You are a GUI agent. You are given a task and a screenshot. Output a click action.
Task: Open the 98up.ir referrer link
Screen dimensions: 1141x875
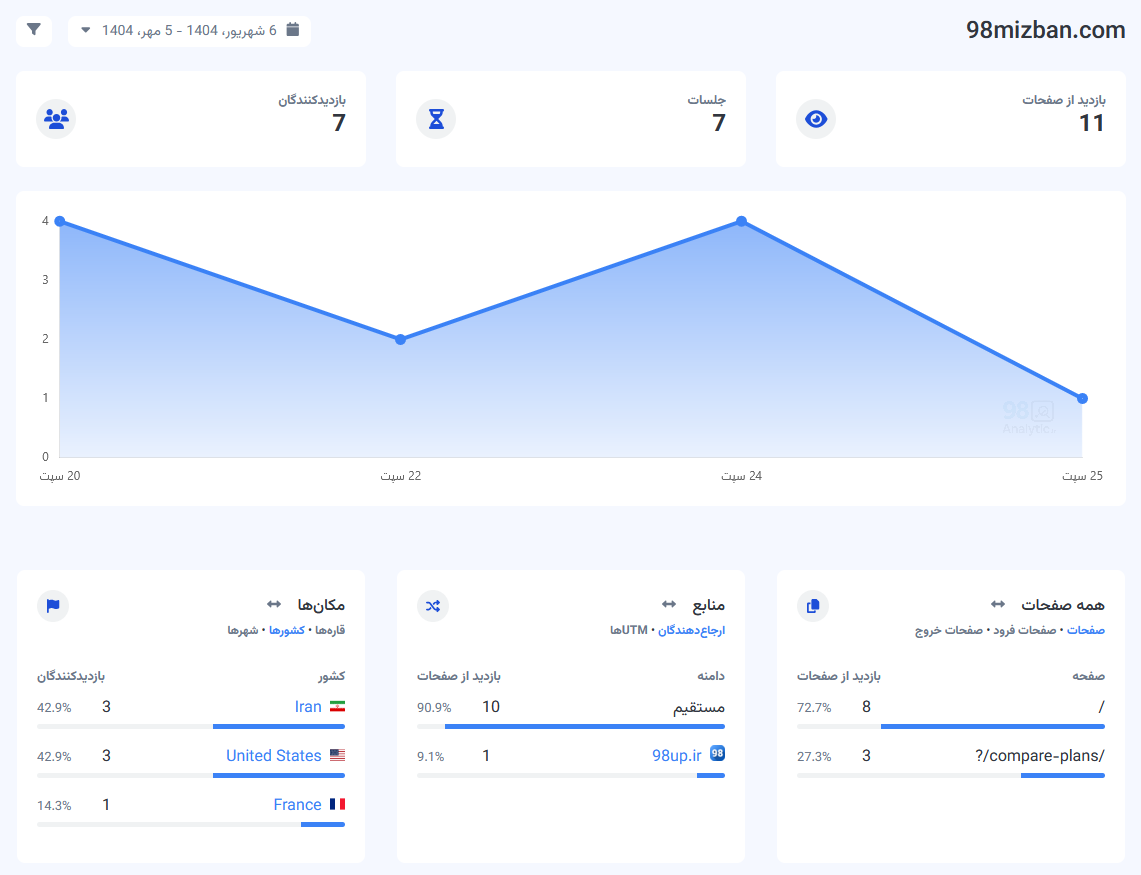tap(677, 756)
